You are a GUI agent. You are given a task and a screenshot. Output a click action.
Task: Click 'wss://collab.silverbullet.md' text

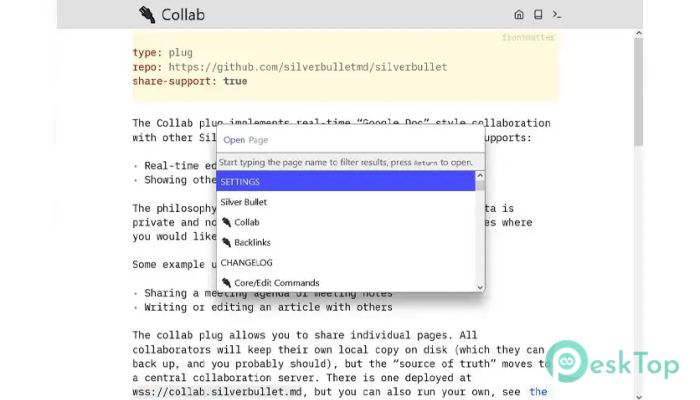217,392
